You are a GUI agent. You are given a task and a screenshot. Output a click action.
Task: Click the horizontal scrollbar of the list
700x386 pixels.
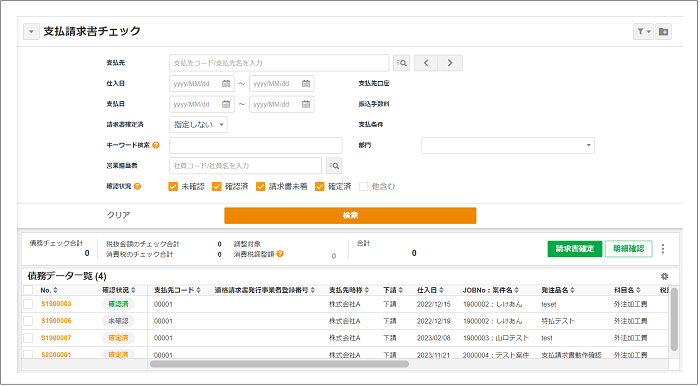pyautogui.click(x=279, y=364)
